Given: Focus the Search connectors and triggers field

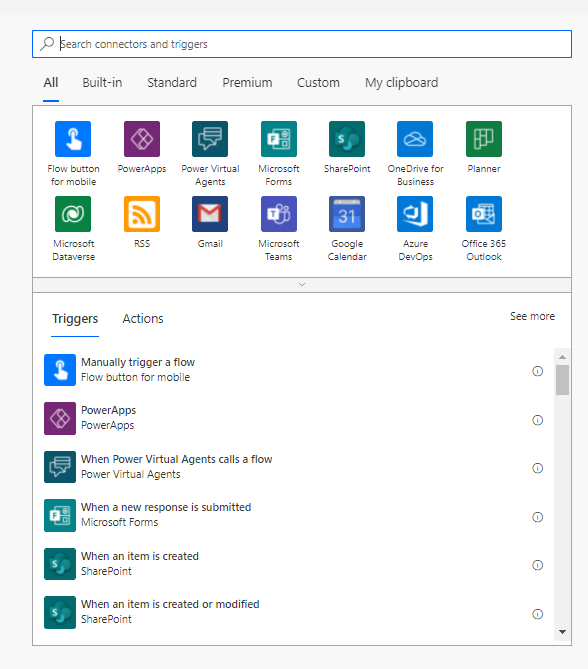Looking at the screenshot, I should (x=302, y=44).
